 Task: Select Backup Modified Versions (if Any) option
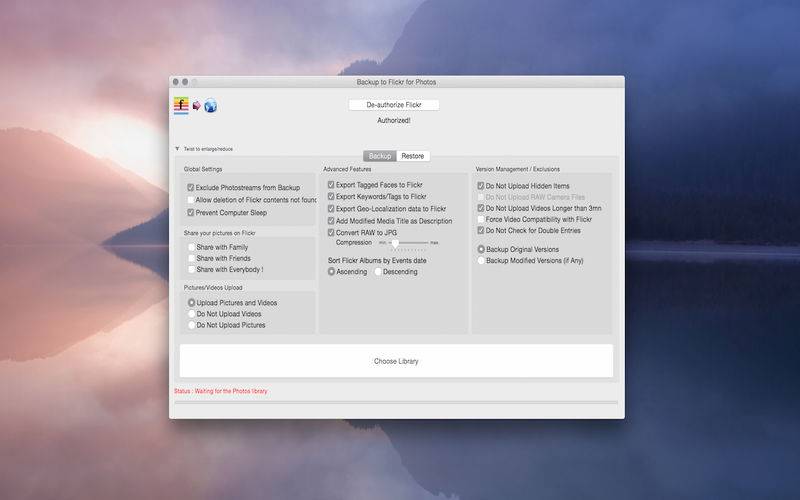click(481, 261)
